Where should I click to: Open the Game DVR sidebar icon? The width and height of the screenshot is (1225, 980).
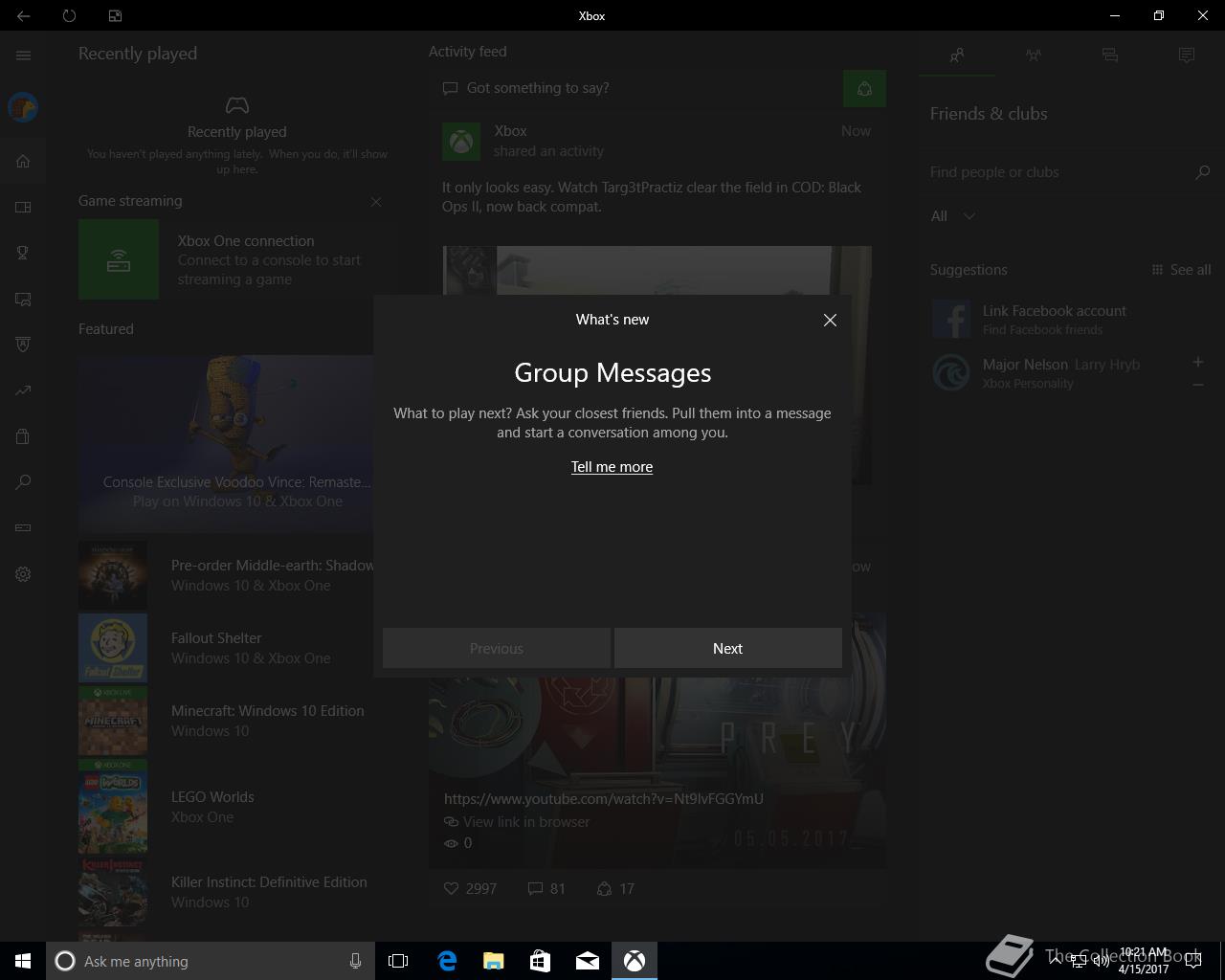click(23, 299)
